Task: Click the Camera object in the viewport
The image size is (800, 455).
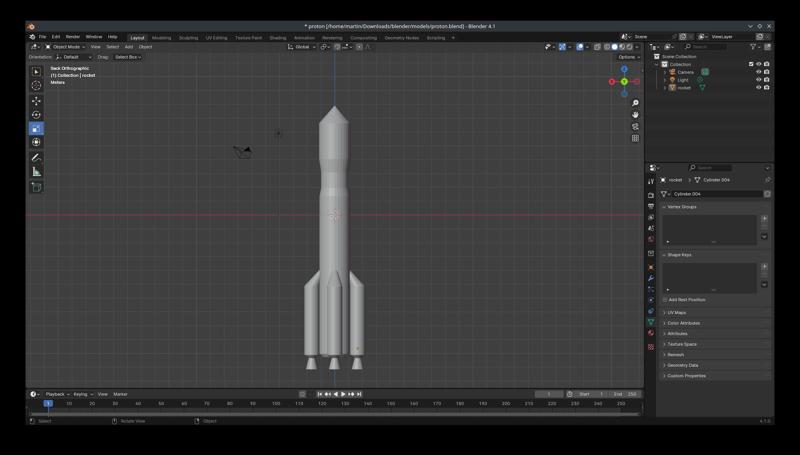Action: click(243, 152)
